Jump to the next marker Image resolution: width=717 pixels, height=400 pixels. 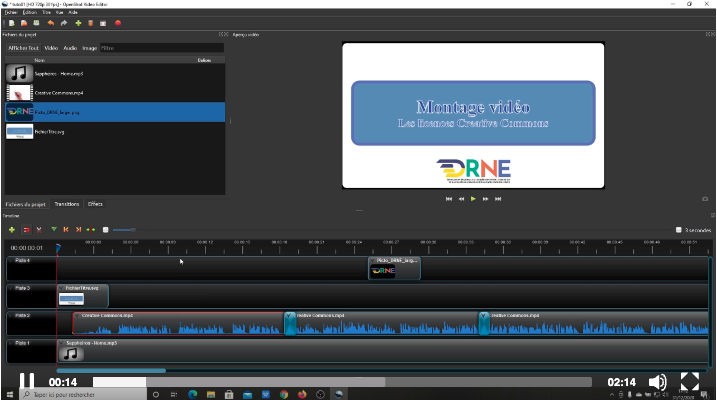[78, 229]
